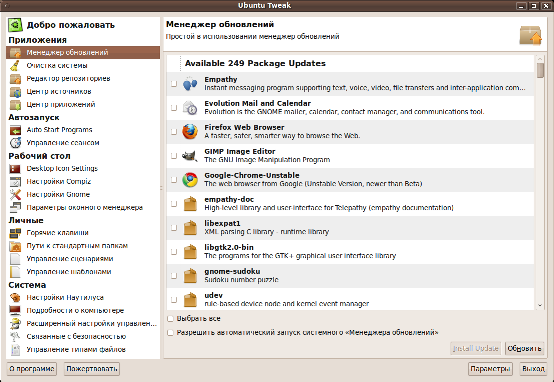Click the Firefox icon in updates list
Screen dimensions: 554x382
tap(190, 131)
